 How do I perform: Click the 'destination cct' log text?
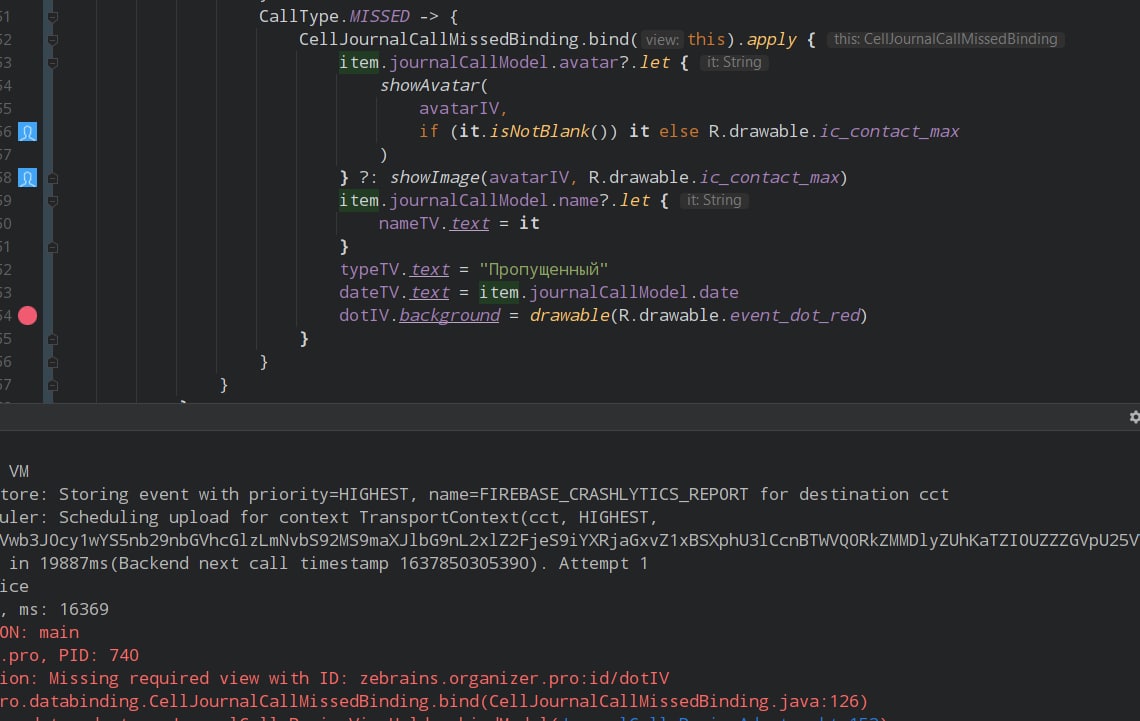pyautogui.click(x=873, y=494)
